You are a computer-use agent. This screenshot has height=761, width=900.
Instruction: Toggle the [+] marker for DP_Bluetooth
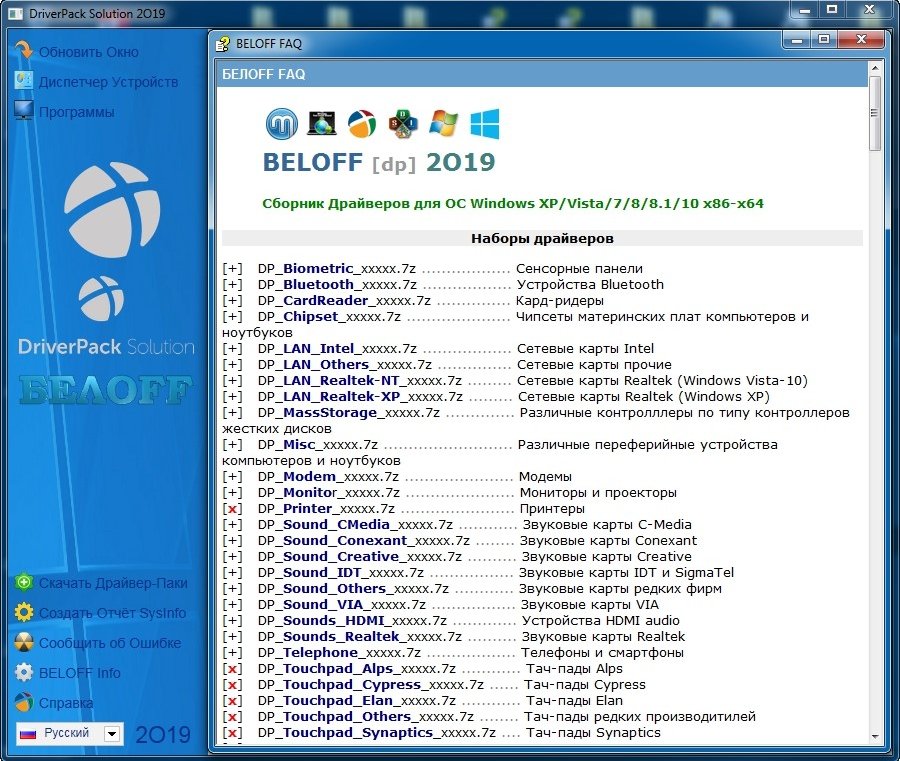coord(232,285)
